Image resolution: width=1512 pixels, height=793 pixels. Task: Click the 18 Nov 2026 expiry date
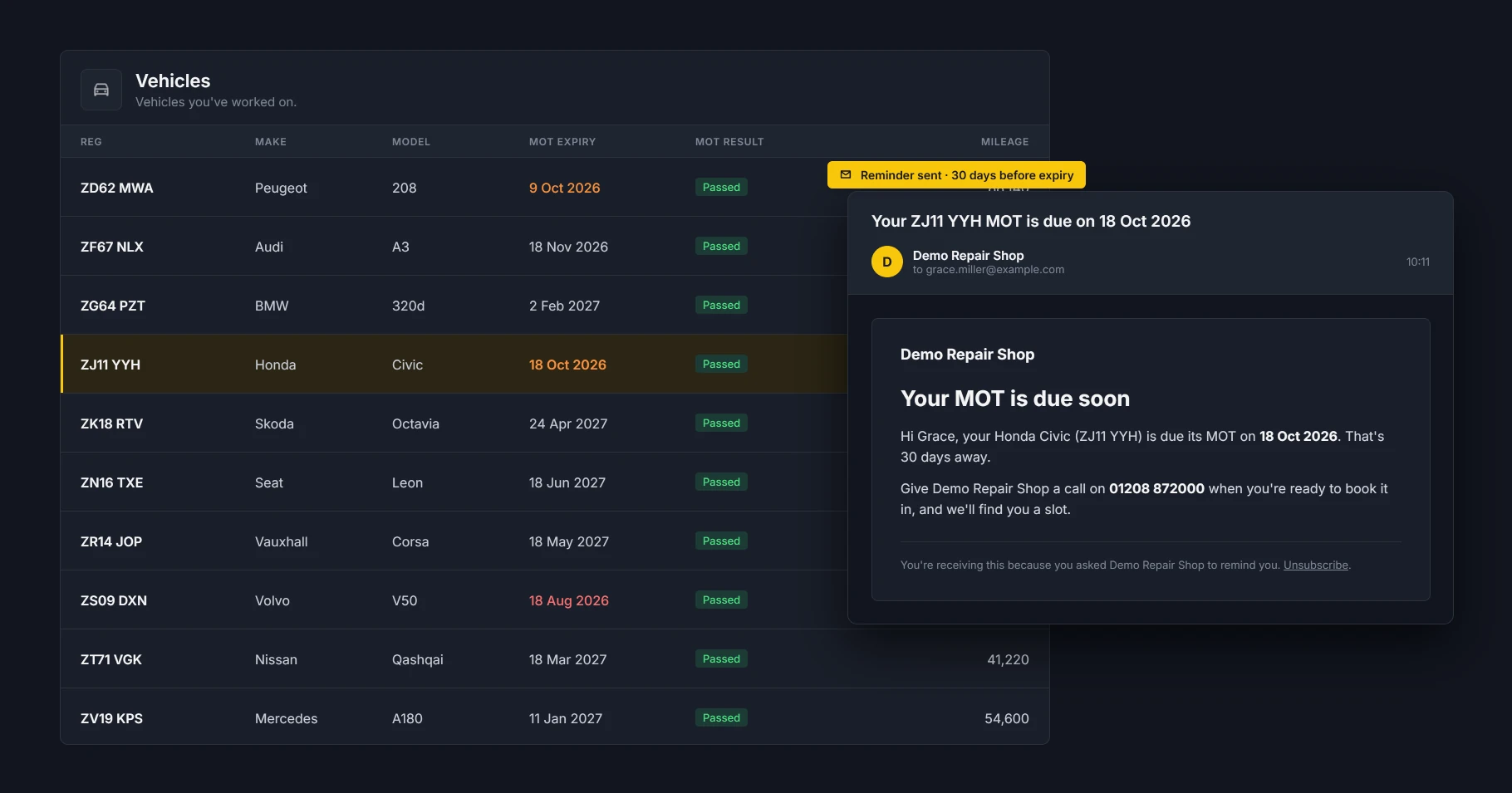click(569, 247)
